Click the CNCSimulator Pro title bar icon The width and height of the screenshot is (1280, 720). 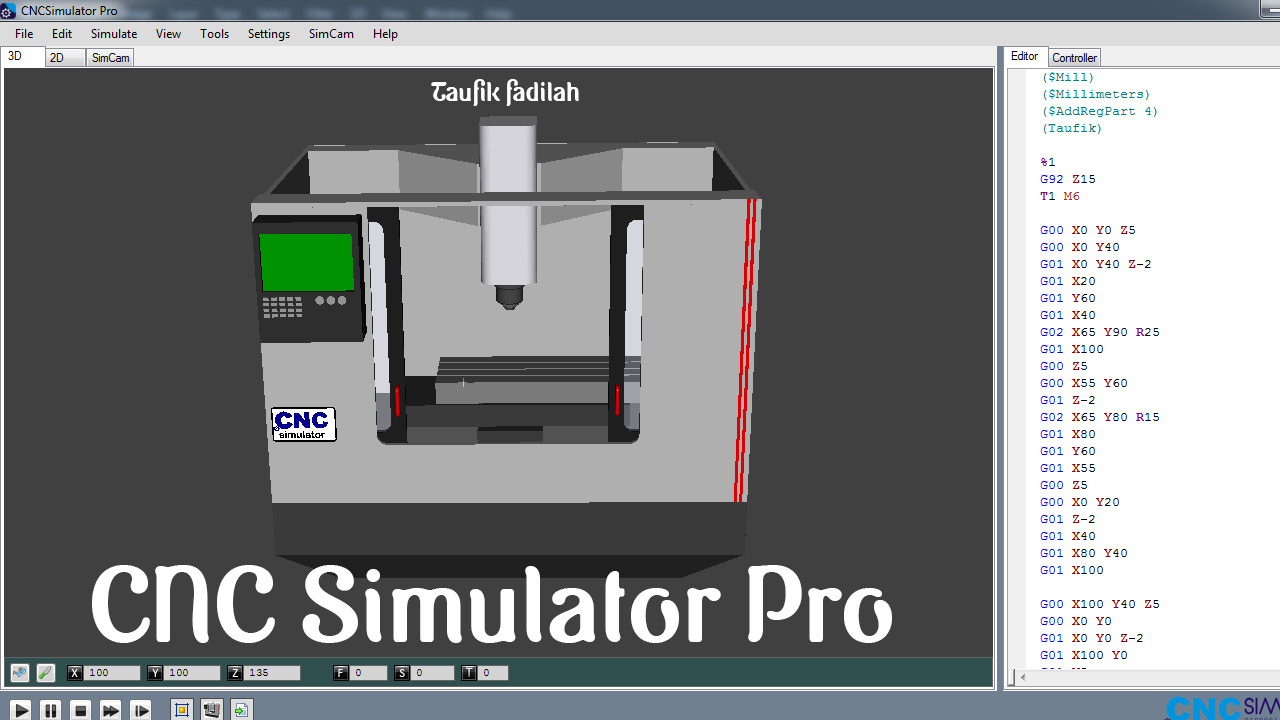(8, 11)
